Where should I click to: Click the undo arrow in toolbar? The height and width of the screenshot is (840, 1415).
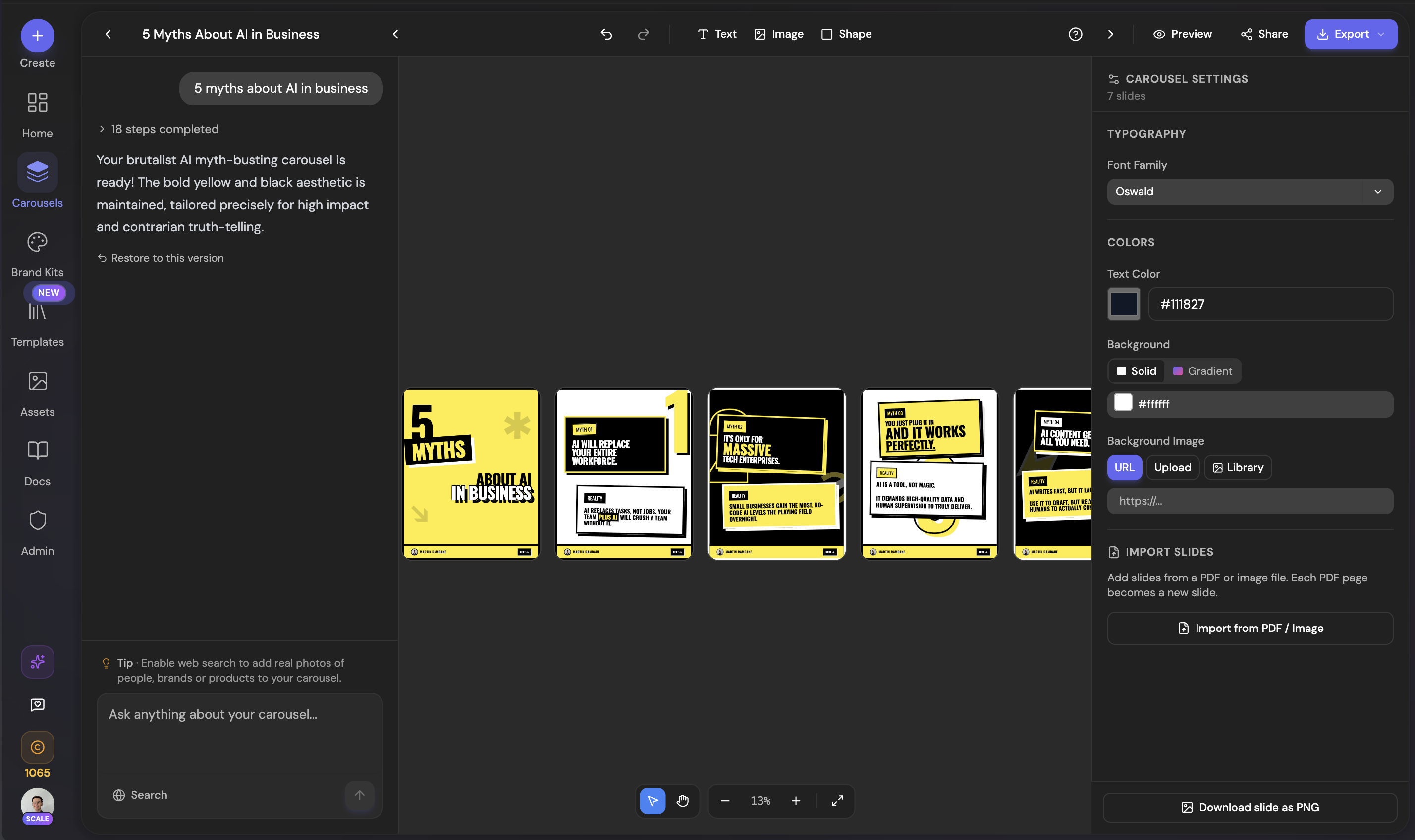click(x=606, y=34)
